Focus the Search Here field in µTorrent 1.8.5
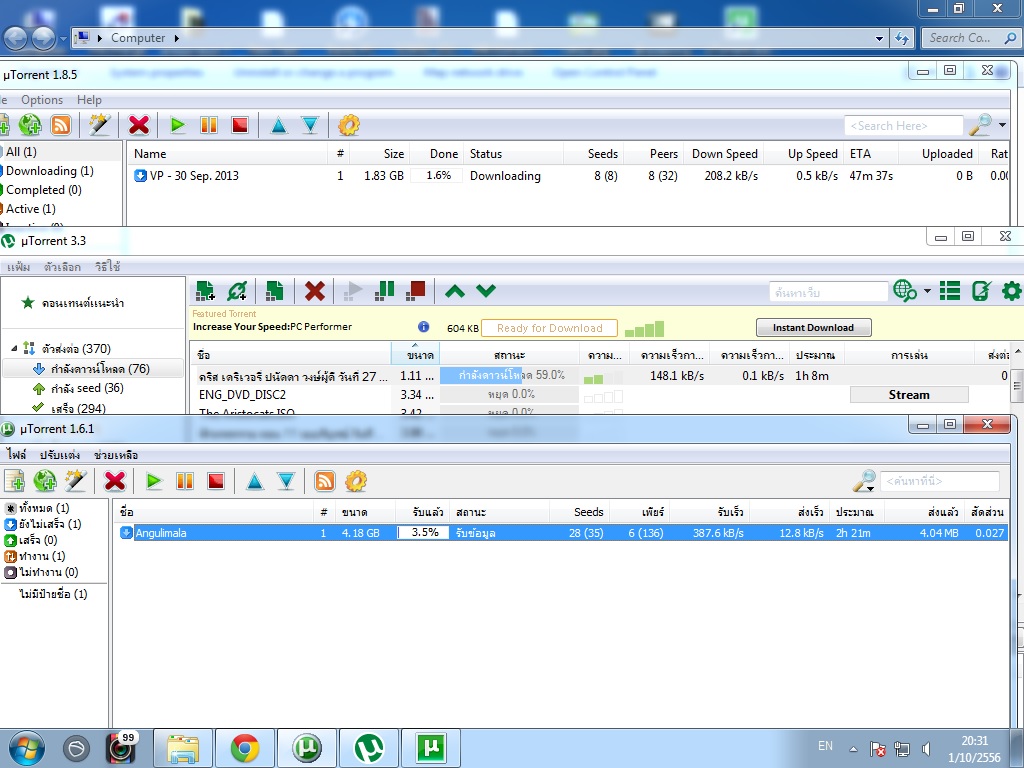Image resolution: width=1024 pixels, height=768 pixels. [903, 125]
